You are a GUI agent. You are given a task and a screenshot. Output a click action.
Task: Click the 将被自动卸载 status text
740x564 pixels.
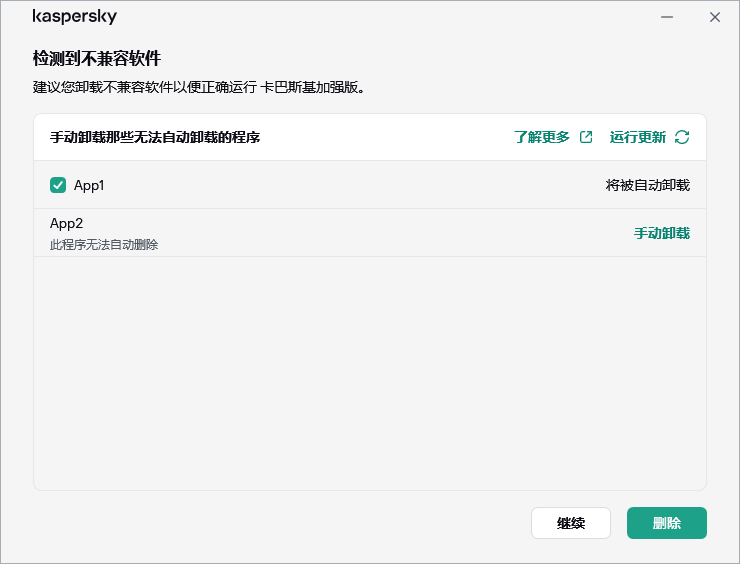pyautogui.click(x=647, y=185)
